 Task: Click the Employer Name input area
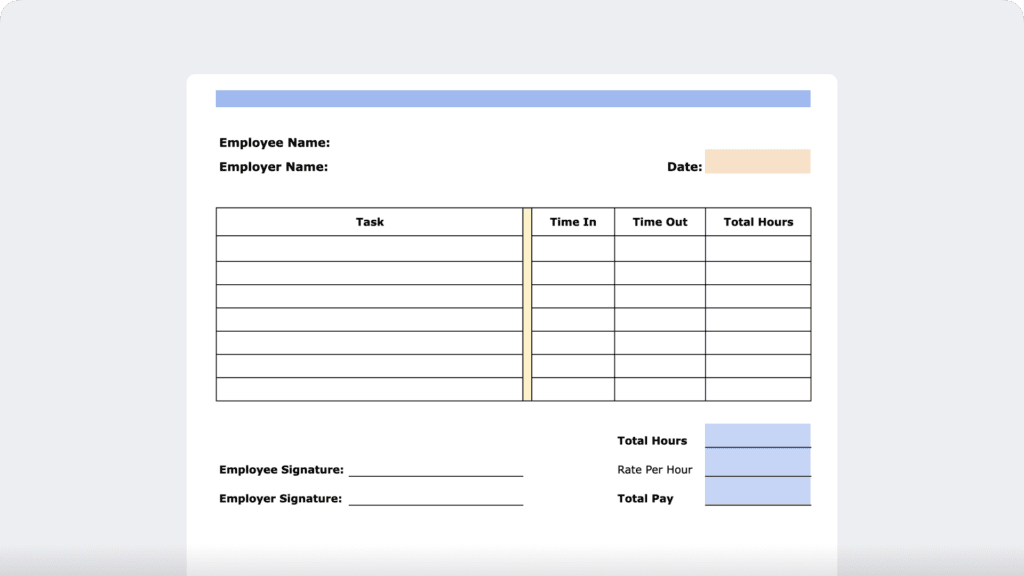coord(420,166)
